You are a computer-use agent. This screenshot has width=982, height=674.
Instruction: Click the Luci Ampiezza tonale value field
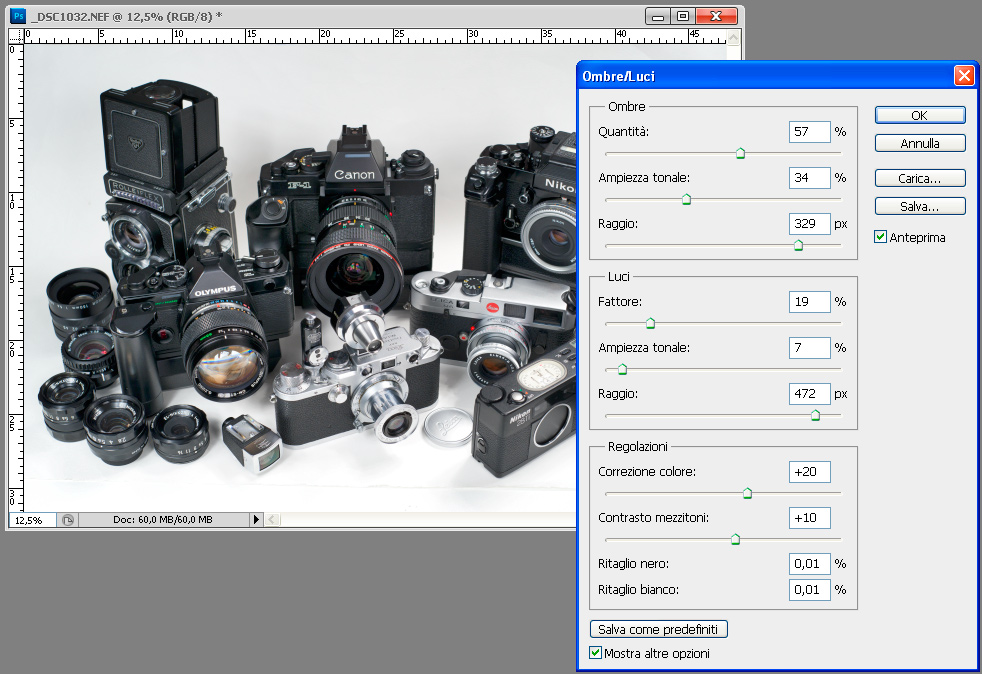(x=809, y=348)
